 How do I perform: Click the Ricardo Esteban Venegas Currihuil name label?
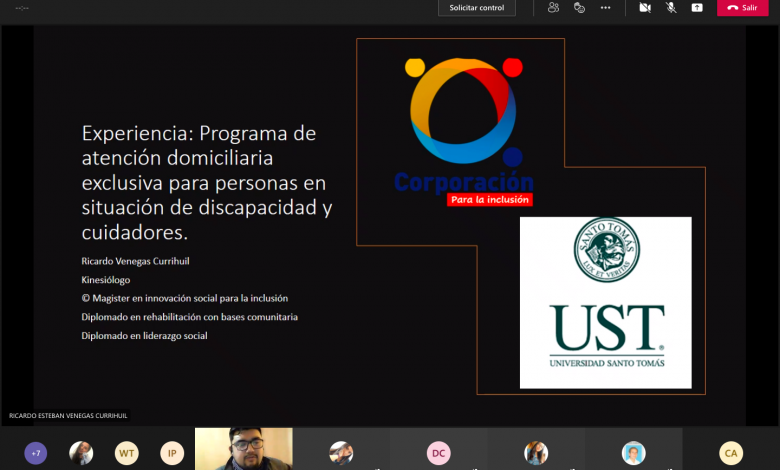(68, 415)
